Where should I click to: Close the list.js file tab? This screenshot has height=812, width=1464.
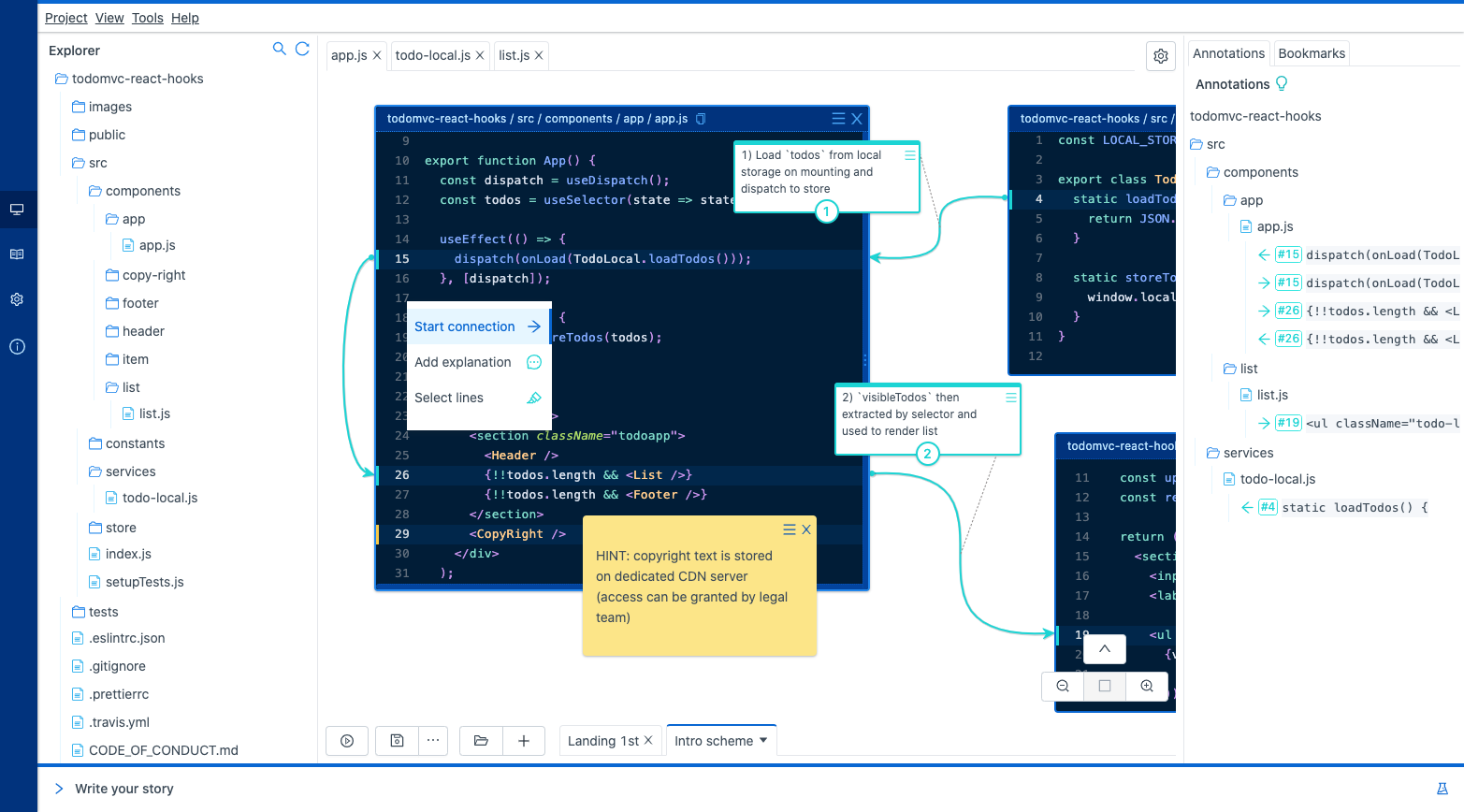click(x=539, y=55)
